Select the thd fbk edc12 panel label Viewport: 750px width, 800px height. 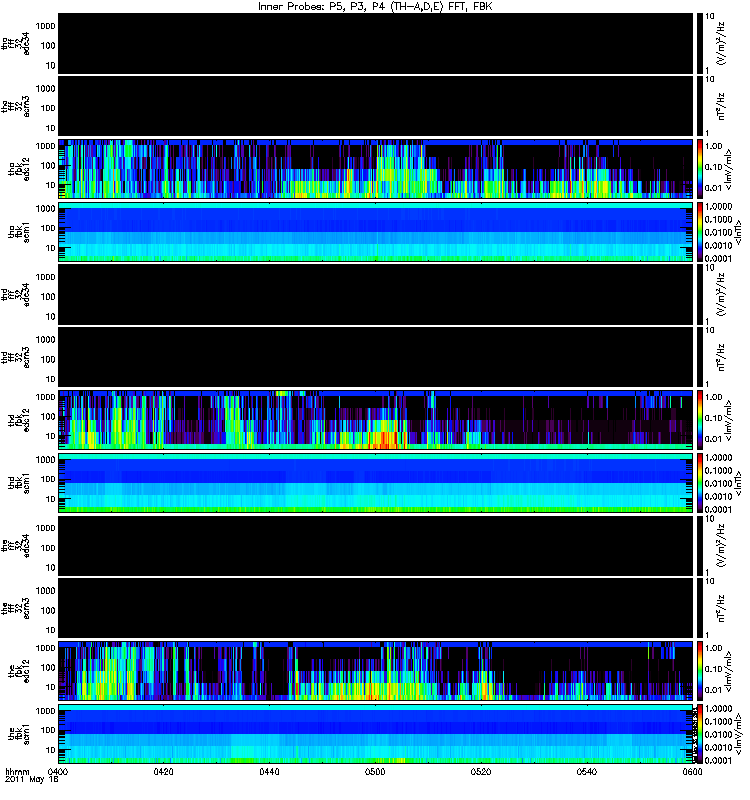pyautogui.click(x=19, y=420)
